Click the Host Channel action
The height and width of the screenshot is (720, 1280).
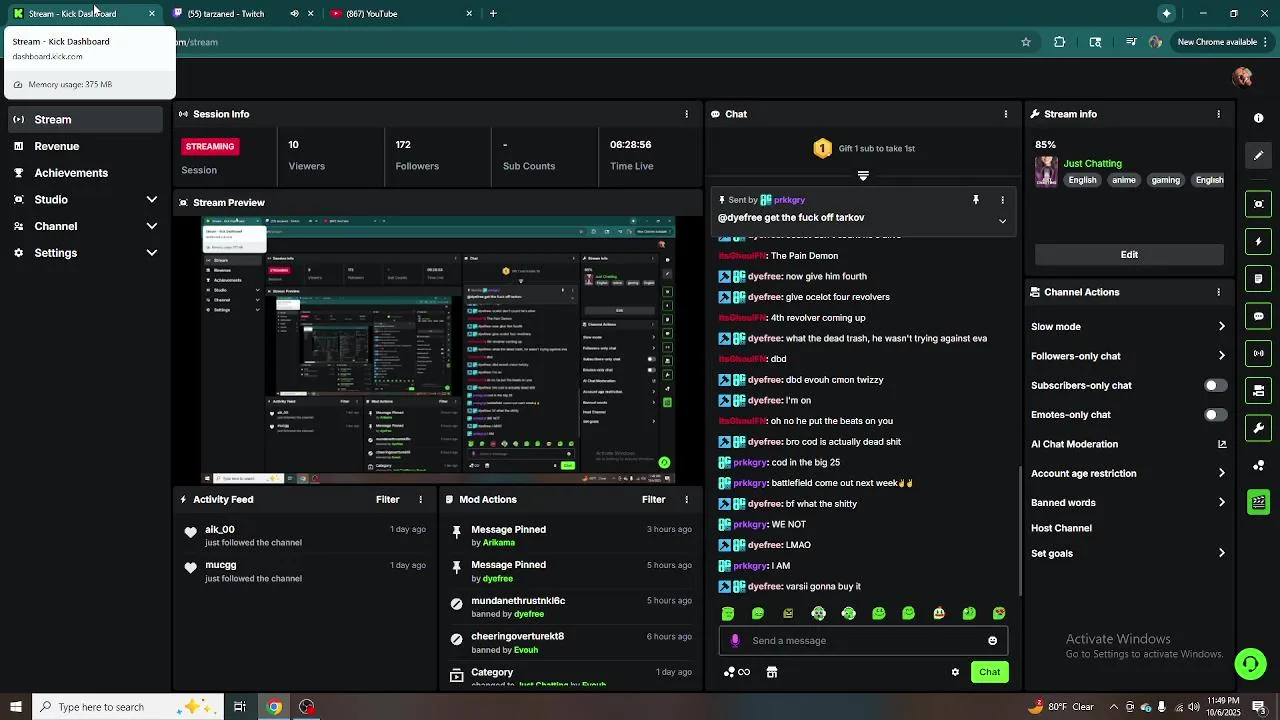click(1061, 528)
